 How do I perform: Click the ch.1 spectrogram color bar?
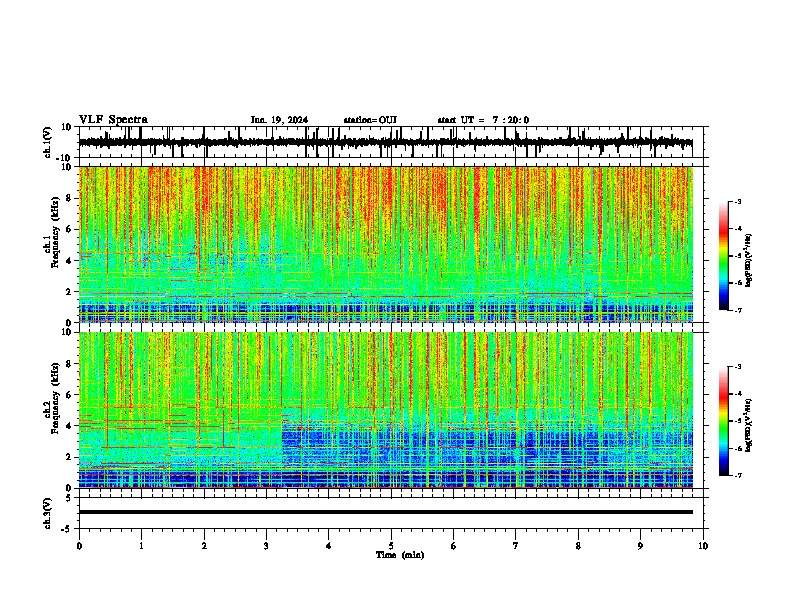[723, 256]
